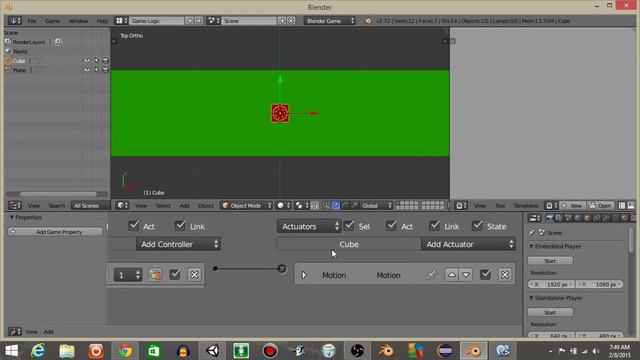Toggle the actuators Act checkbox
This screenshot has width=640, height=360.
[391, 225]
